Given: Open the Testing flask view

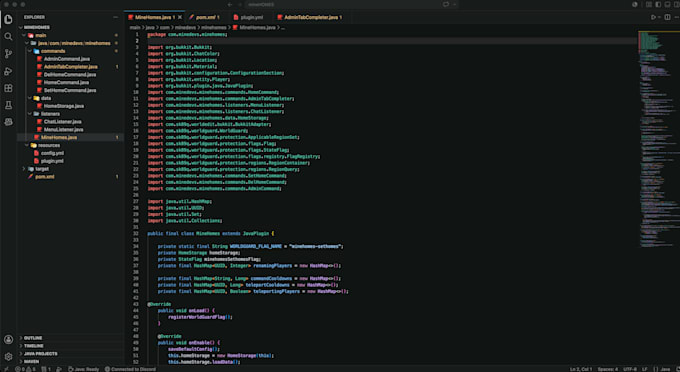Looking at the screenshot, I should 8,105.
